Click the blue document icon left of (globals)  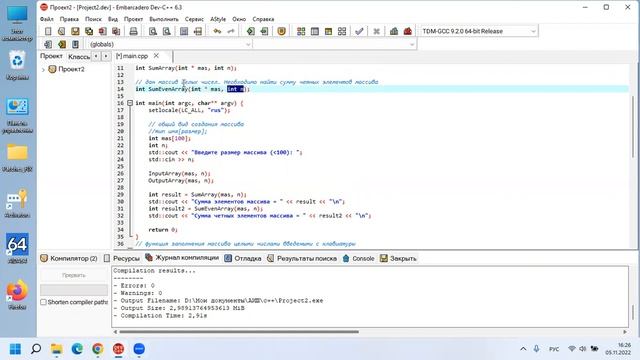click(75, 44)
